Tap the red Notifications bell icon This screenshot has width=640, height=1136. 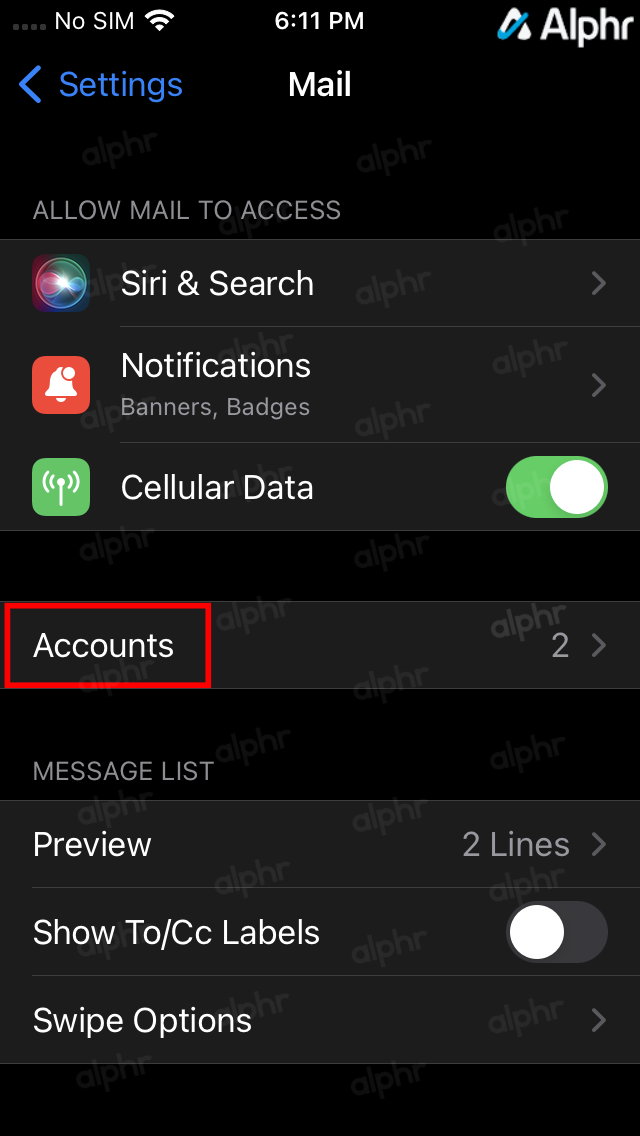click(x=61, y=385)
